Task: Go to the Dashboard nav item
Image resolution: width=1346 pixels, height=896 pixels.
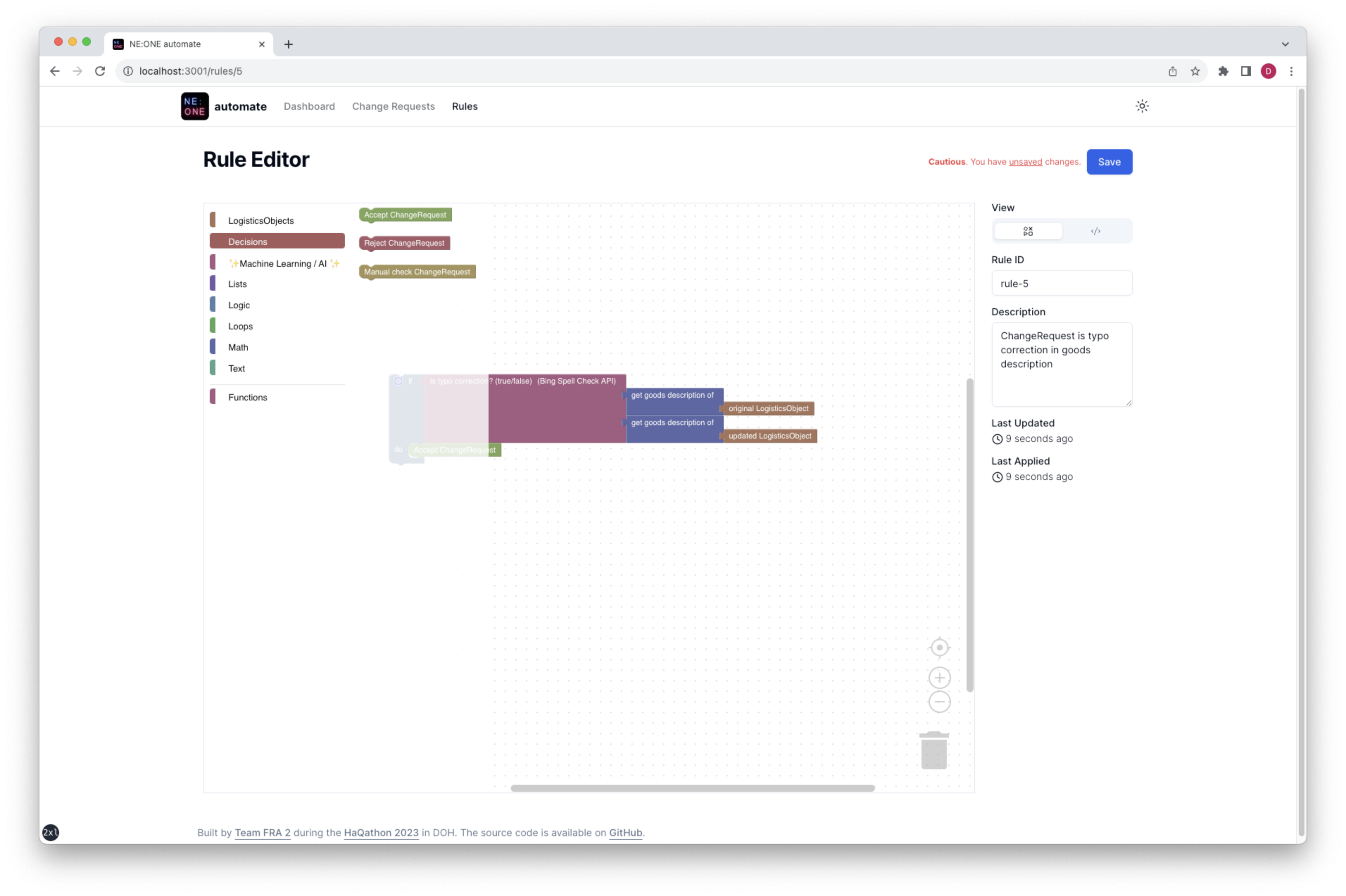Action: coord(309,106)
